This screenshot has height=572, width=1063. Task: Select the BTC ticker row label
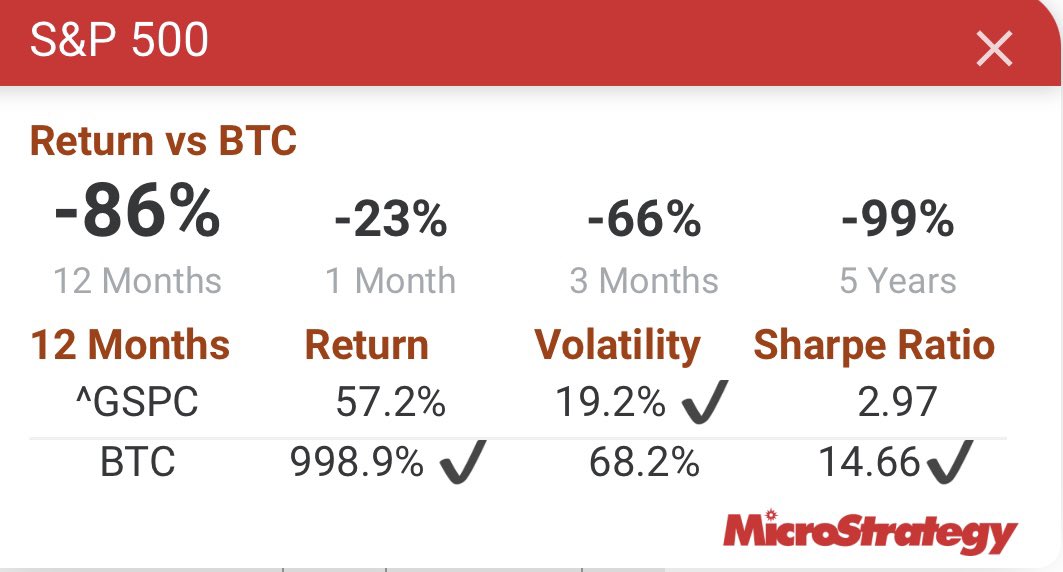click(x=138, y=462)
